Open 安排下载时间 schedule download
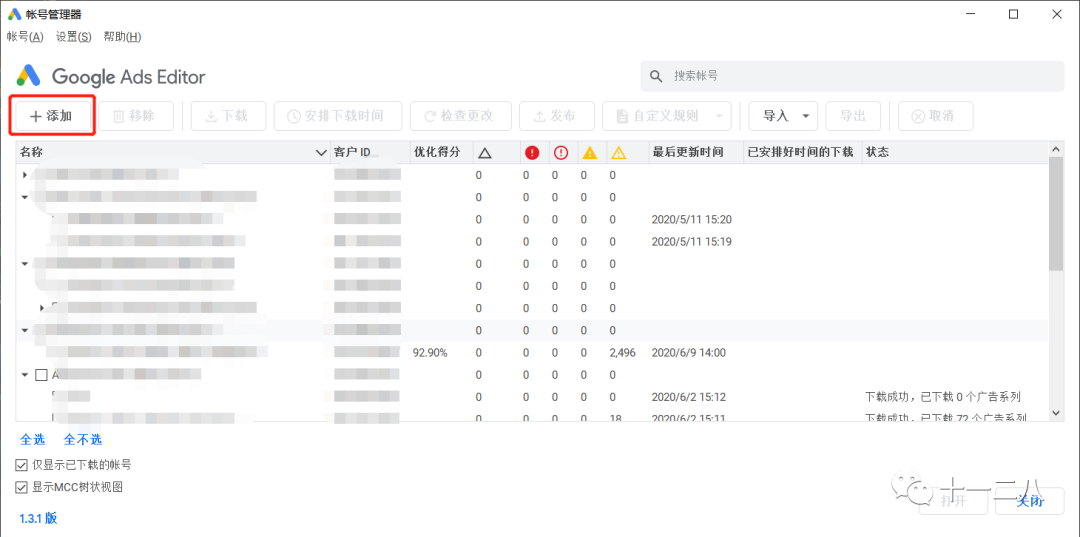 (338, 116)
